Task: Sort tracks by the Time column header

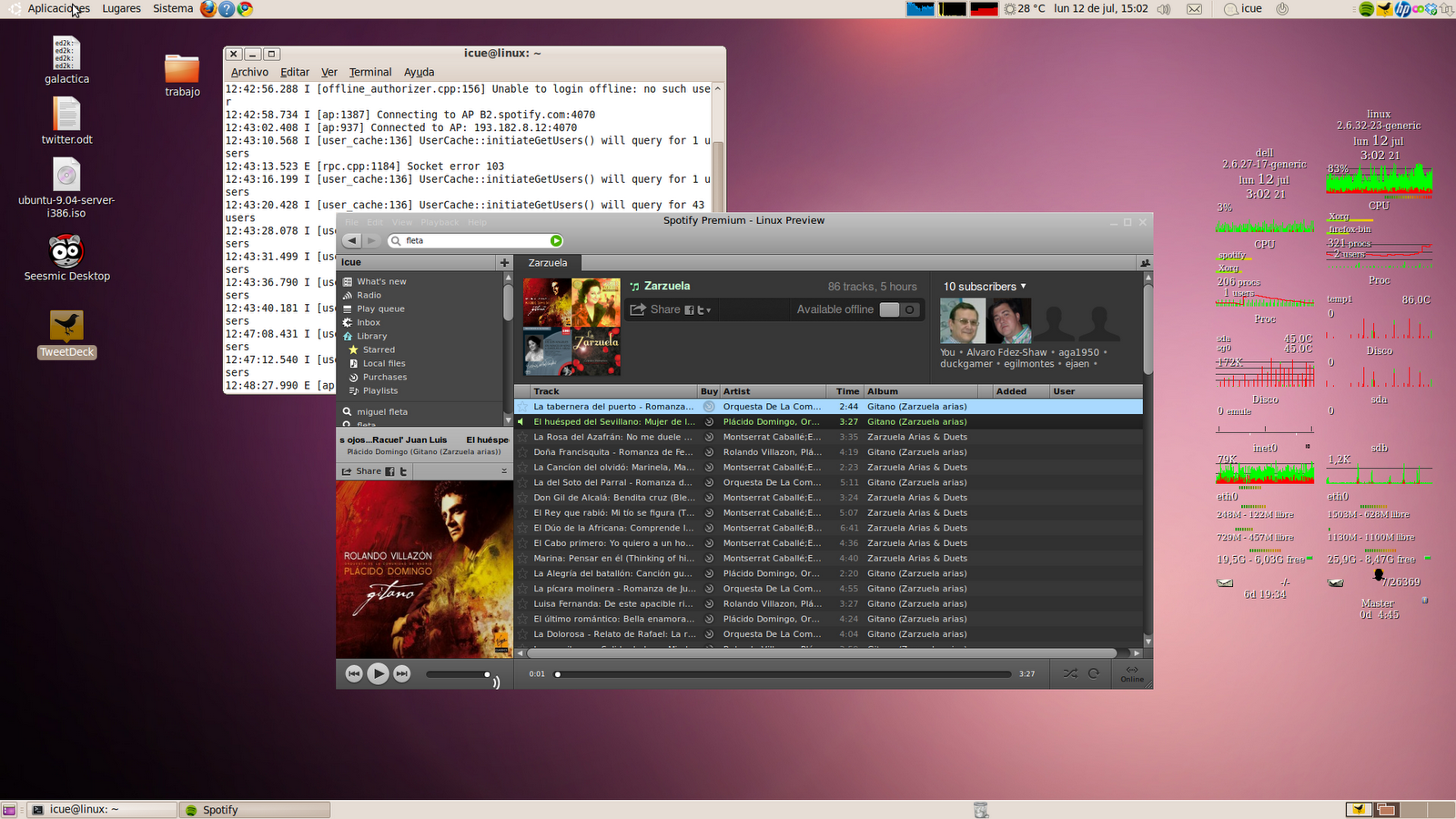Action: click(847, 391)
